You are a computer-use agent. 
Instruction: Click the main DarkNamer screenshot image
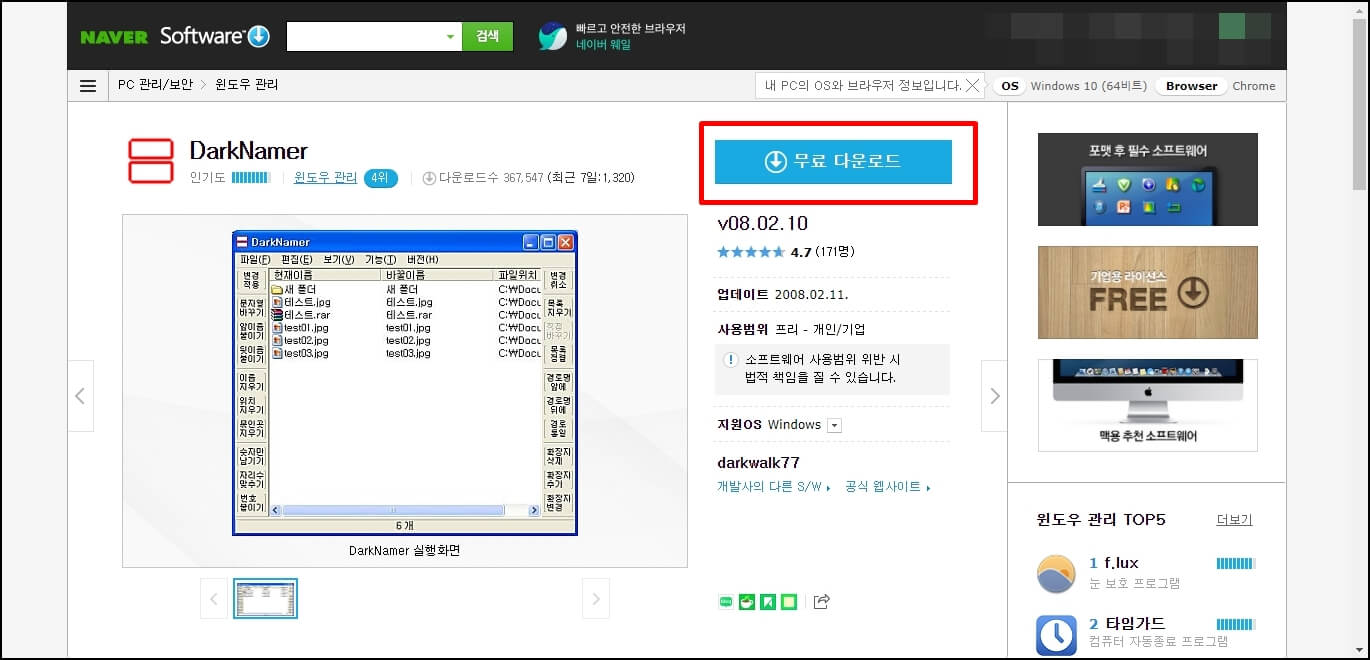405,383
